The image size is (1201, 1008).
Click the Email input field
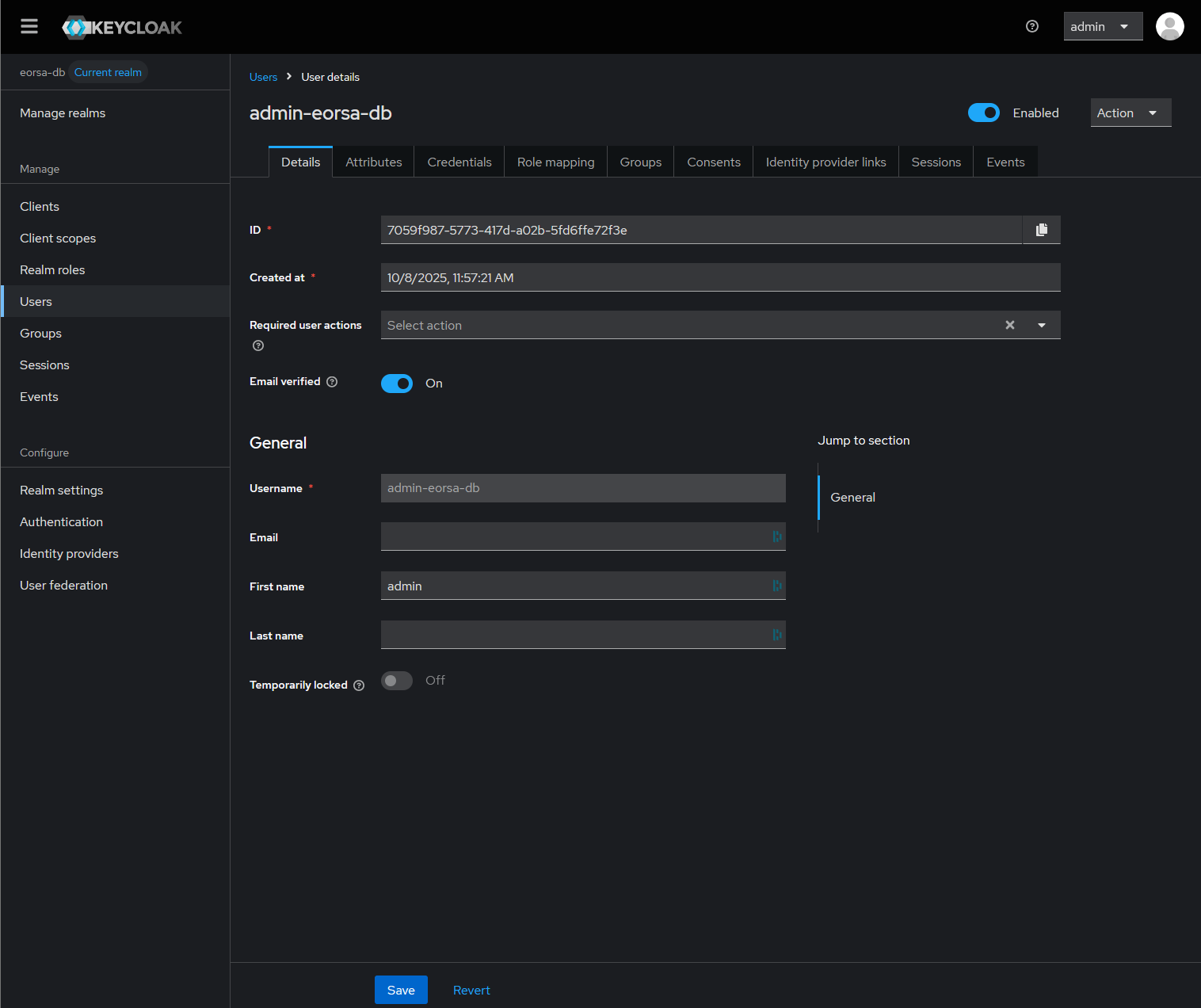pyautogui.click(x=583, y=536)
